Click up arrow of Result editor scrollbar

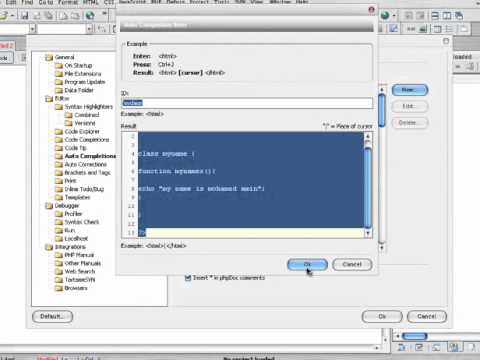point(368,136)
